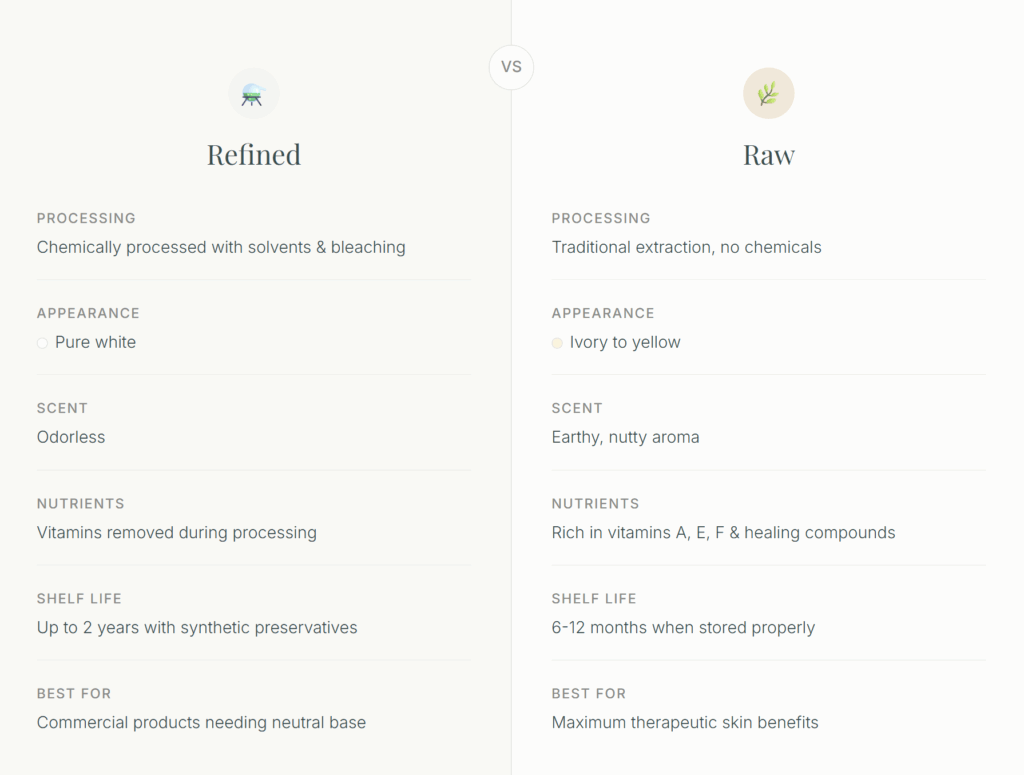Click the VS circle badge

pos(511,68)
